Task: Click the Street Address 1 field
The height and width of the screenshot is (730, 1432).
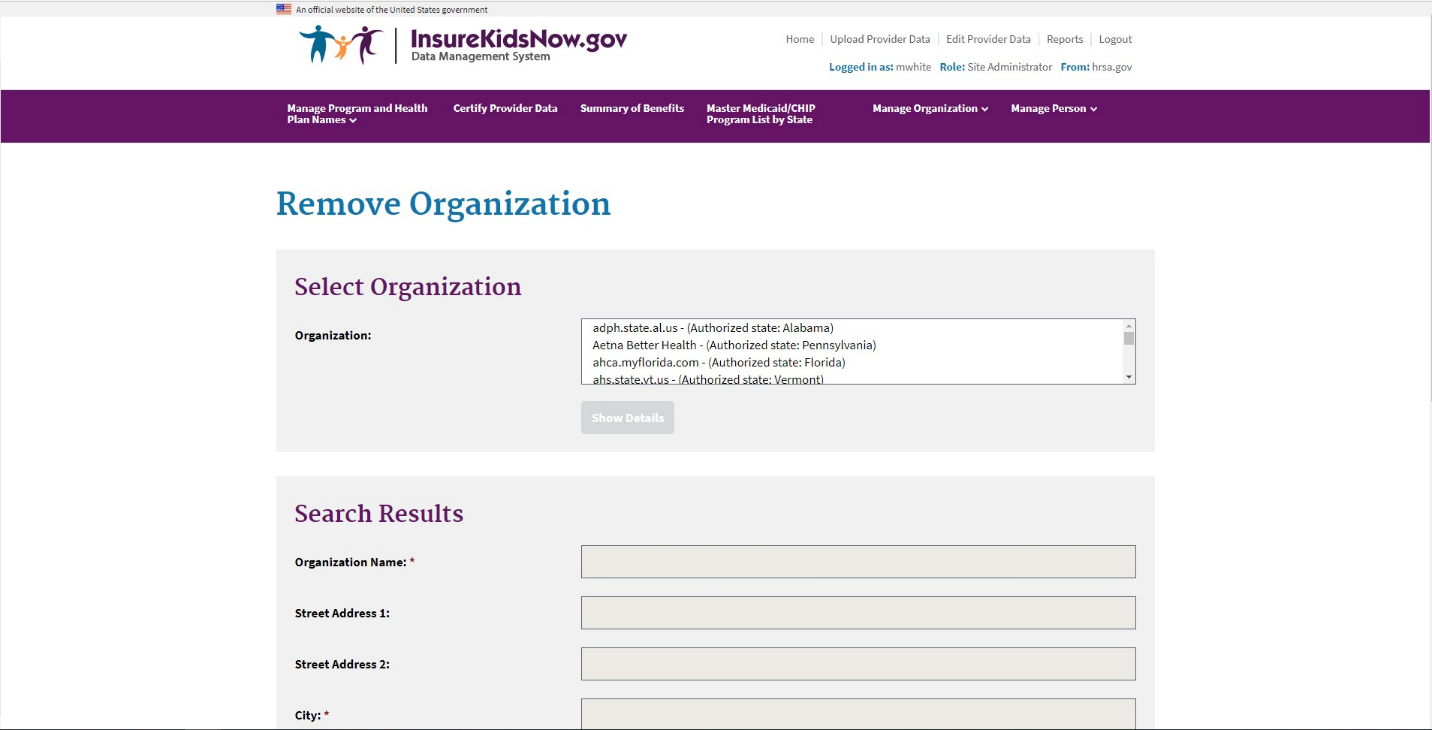Action: click(x=858, y=613)
